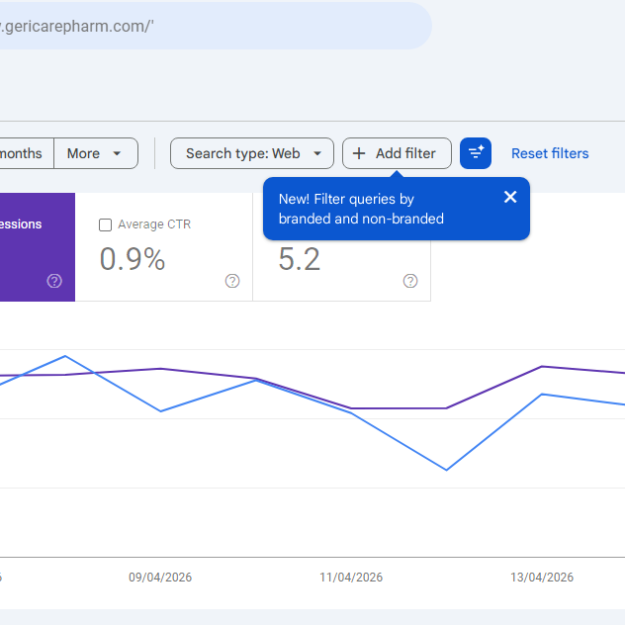Click the New! Filter queries tooltip text
Viewport: 625px width, 625px height.
pos(361,209)
